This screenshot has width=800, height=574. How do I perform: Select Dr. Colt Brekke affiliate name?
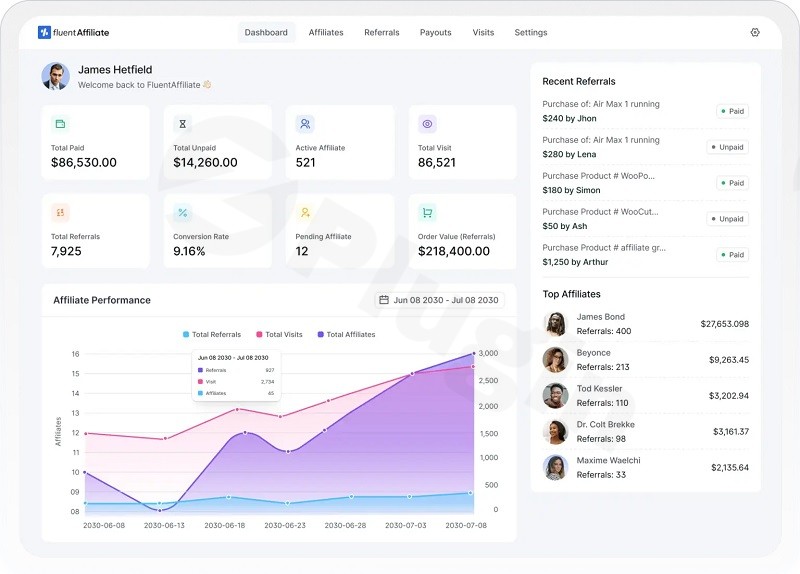(x=606, y=425)
